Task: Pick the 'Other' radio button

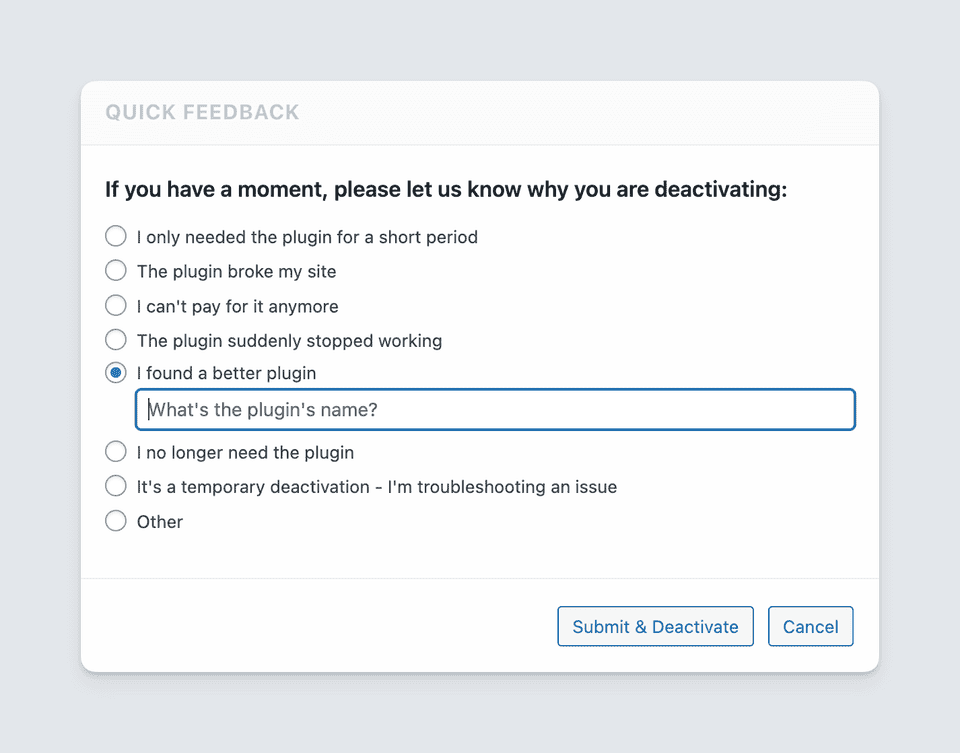Action: tap(116, 521)
